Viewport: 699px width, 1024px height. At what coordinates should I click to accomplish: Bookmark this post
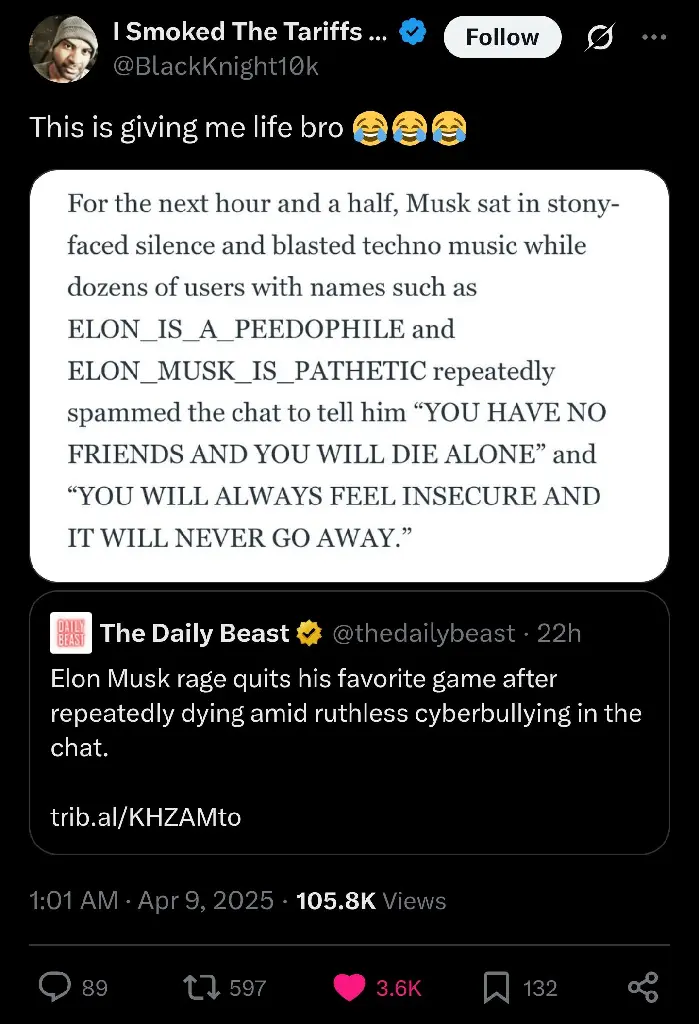click(x=496, y=987)
